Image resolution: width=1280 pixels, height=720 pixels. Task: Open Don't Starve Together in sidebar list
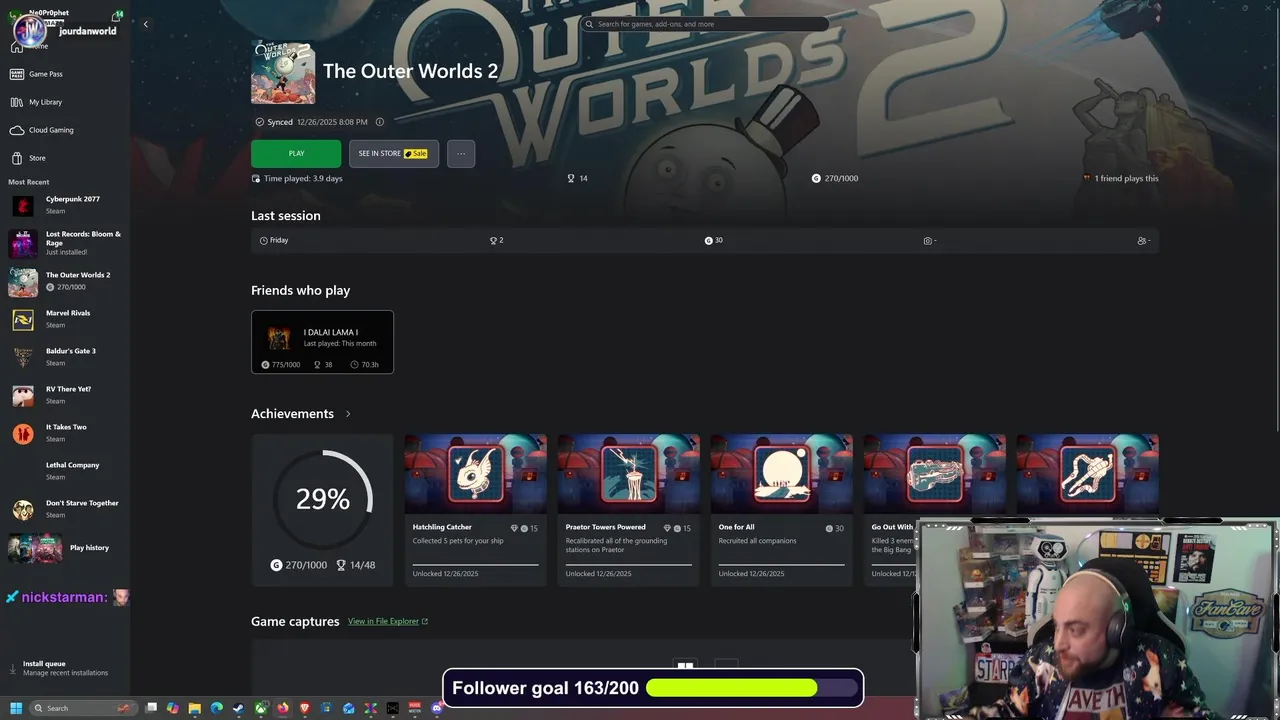(x=65, y=510)
